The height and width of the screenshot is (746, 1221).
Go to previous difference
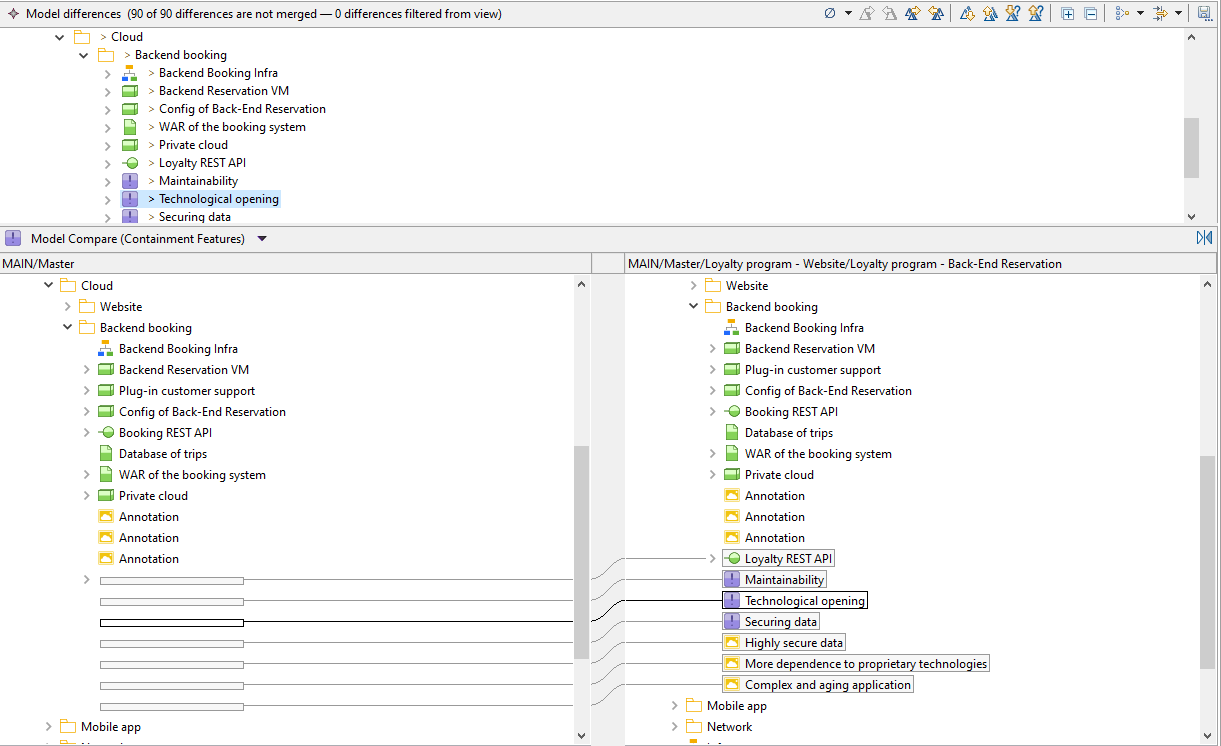tap(990, 14)
